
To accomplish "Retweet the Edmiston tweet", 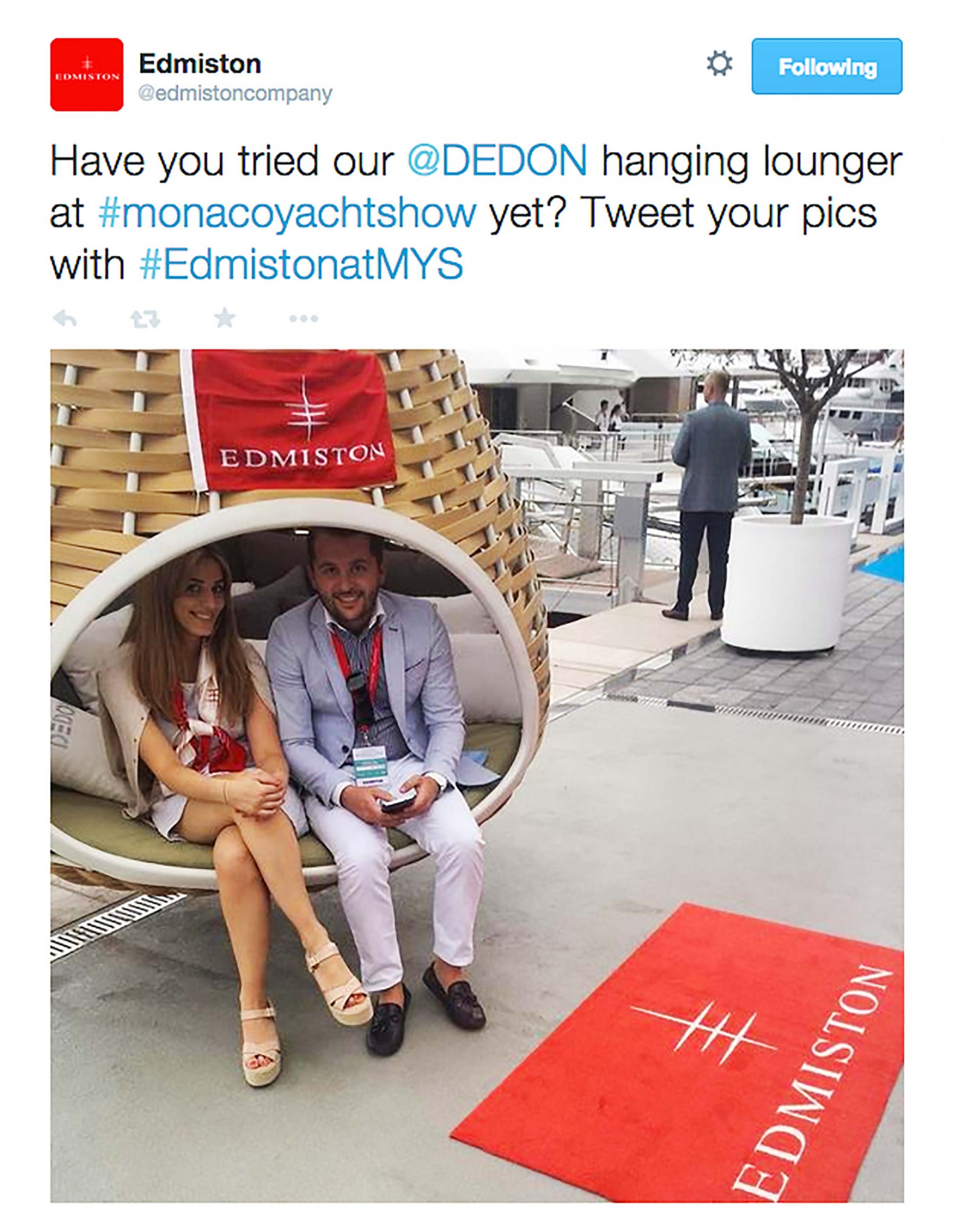I will point(146,319).
